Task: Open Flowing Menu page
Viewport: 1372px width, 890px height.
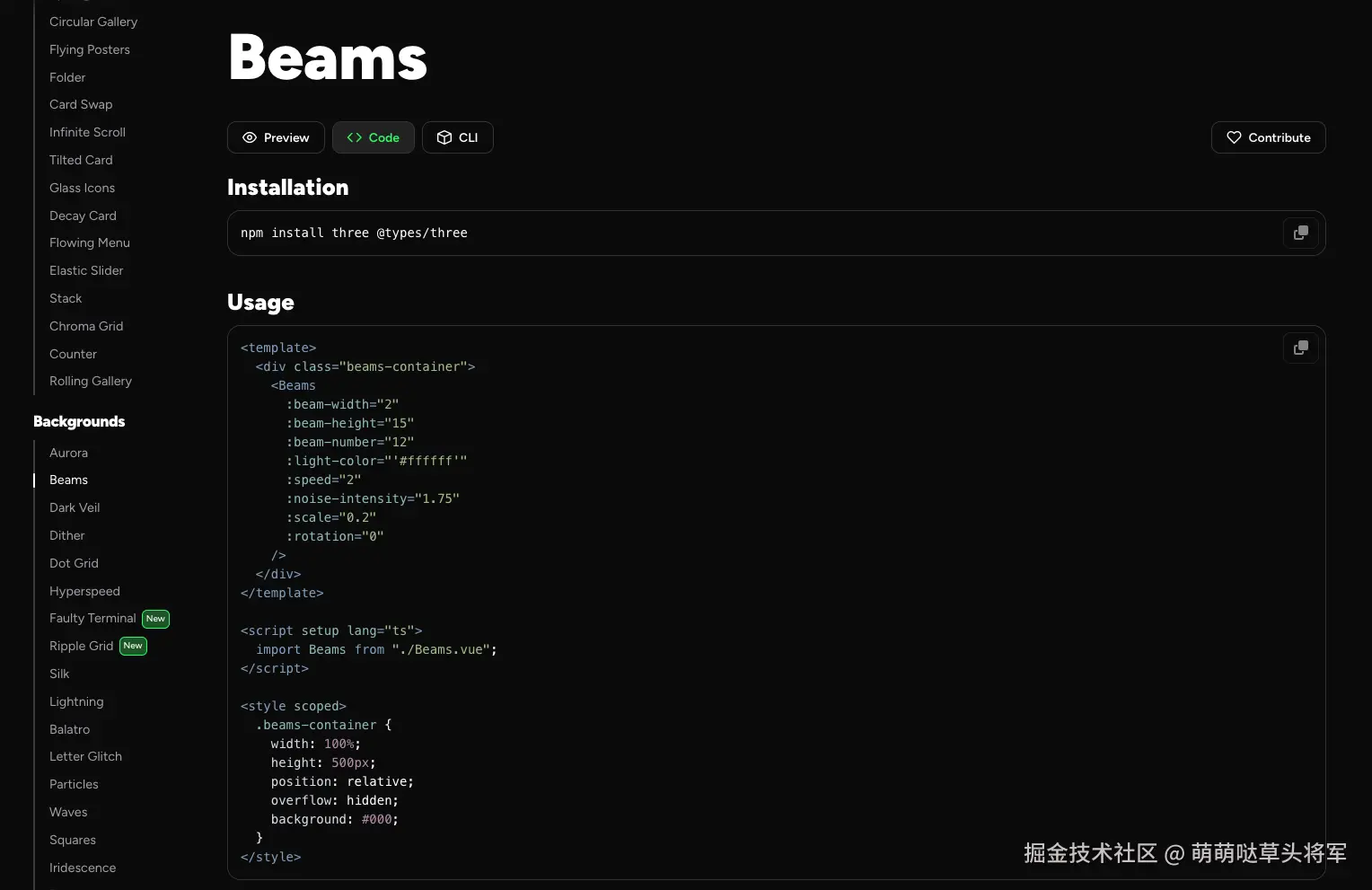Action: click(x=90, y=242)
